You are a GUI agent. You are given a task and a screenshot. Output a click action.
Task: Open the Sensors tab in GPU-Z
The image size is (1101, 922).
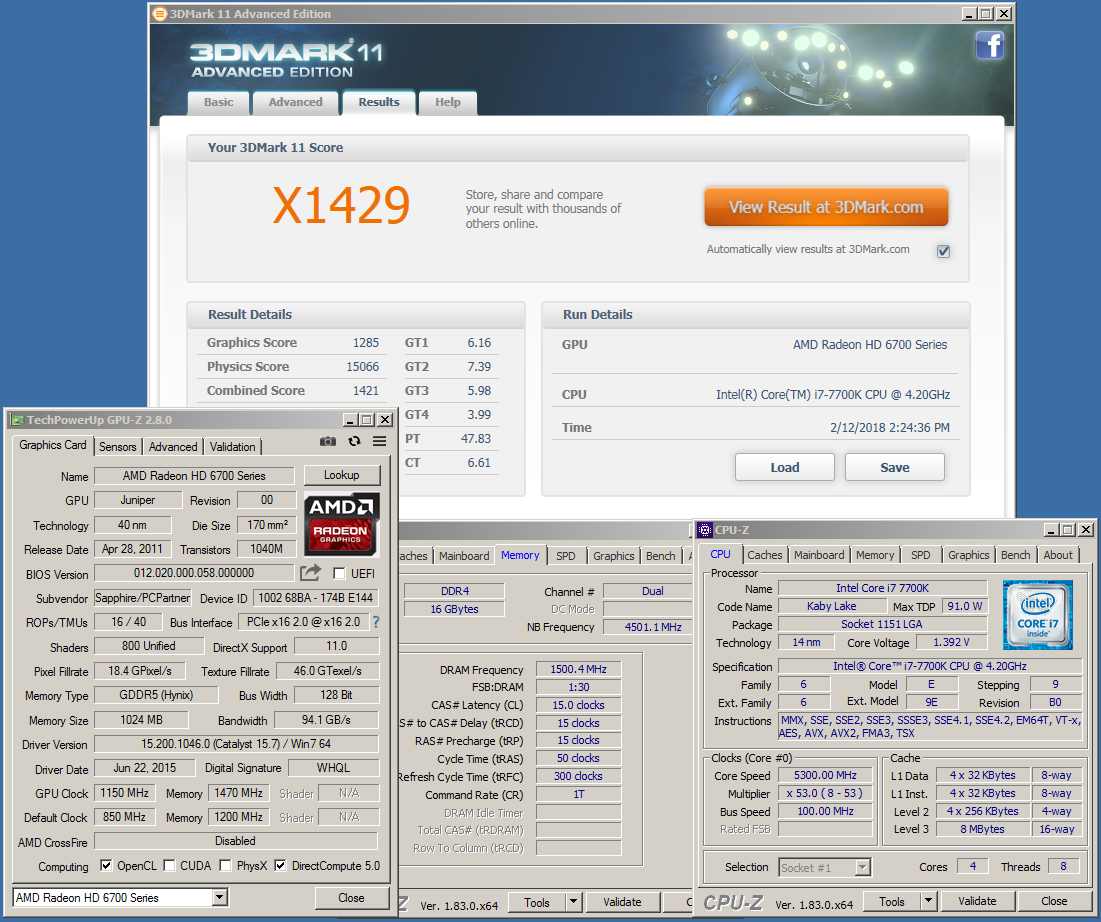[x=117, y=447]
